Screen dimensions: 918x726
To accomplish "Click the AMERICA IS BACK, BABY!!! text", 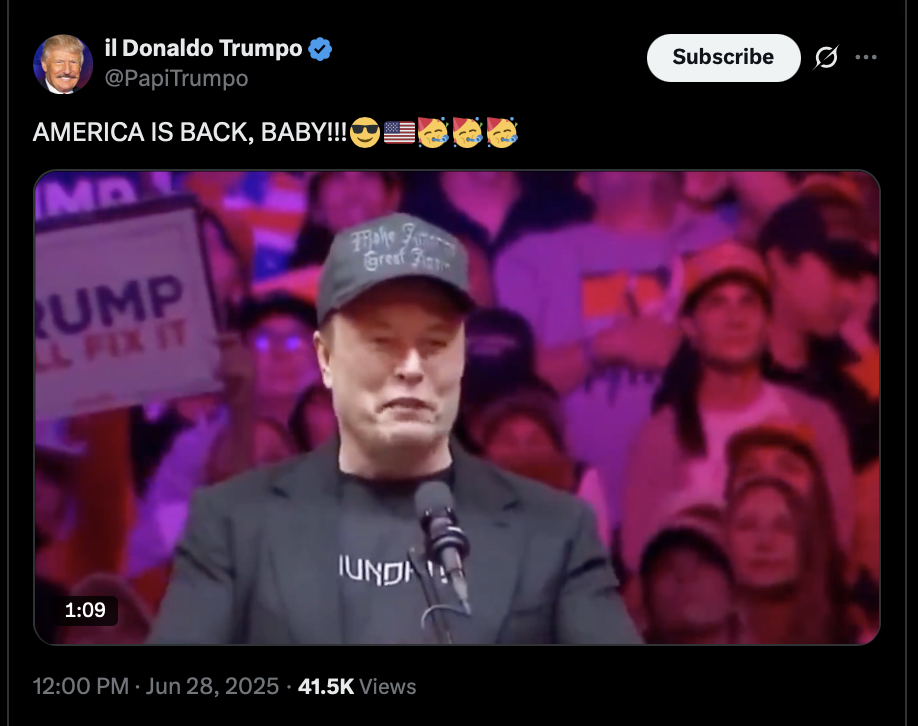I will click(x=190, y=132).
